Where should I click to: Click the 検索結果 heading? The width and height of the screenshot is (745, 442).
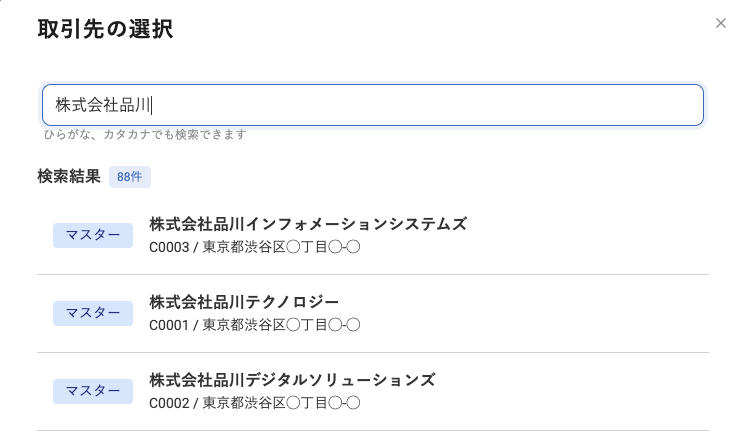coord(69,176)
